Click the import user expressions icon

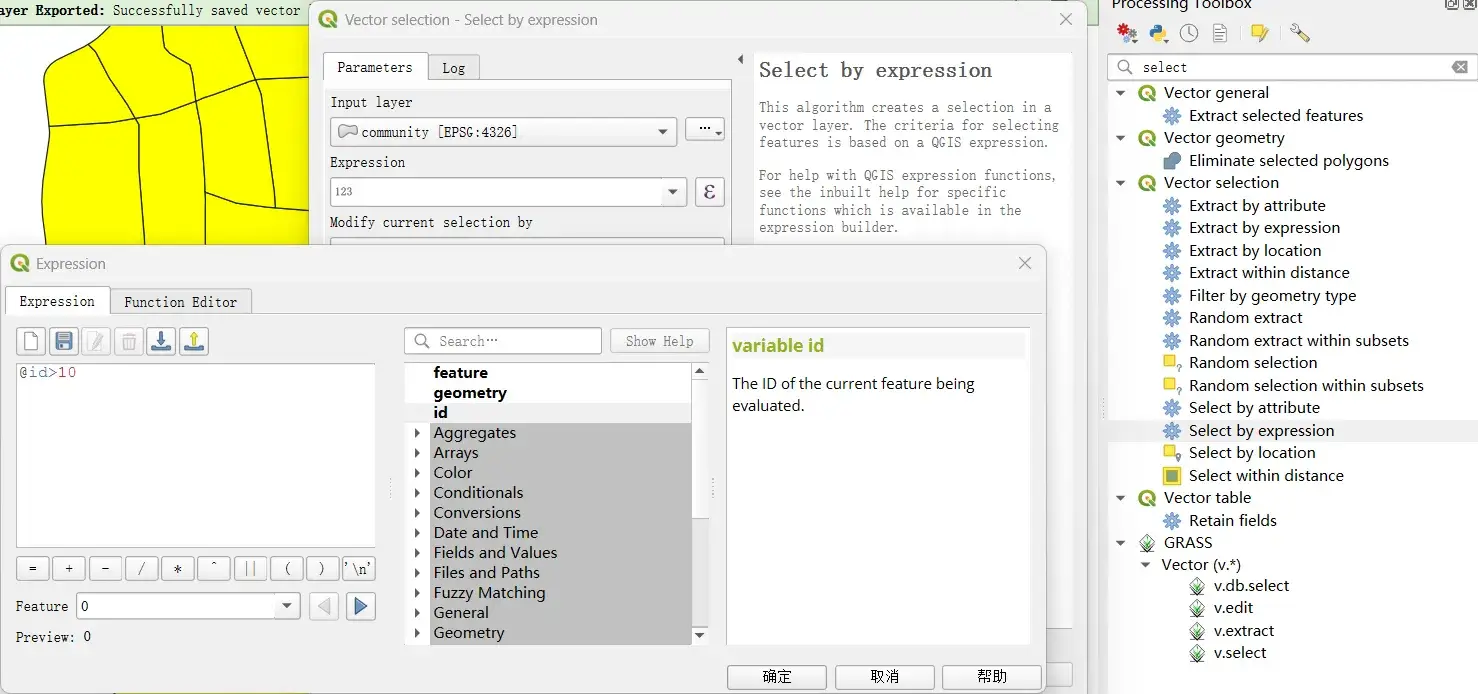(160, 342)
